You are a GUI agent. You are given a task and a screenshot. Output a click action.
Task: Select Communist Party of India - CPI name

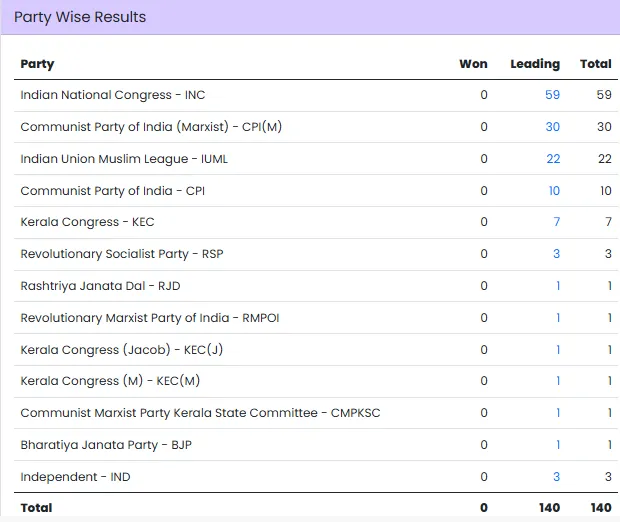click(113, 191)
